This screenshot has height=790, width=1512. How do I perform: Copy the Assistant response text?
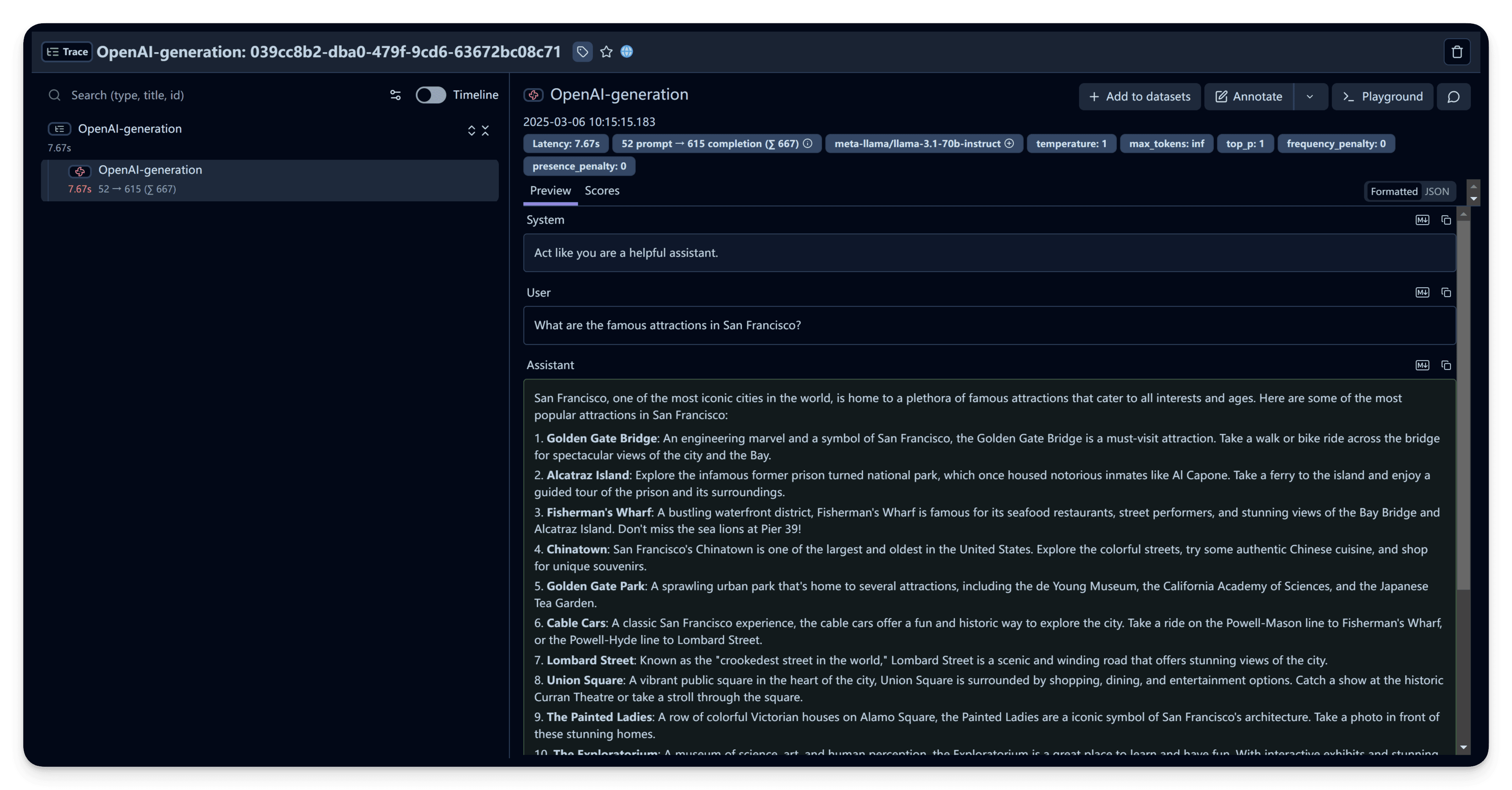[x=1446, y=365]
